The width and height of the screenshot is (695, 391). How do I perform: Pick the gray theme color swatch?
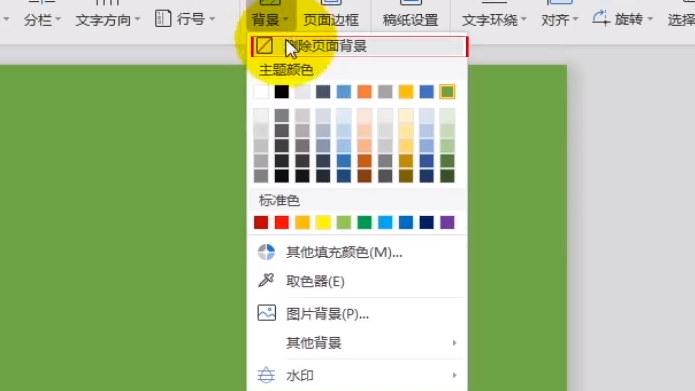[385, 92]
